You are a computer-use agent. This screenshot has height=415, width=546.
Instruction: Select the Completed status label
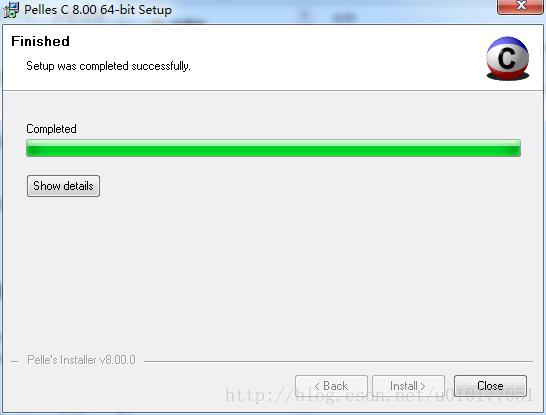[52, 129]
